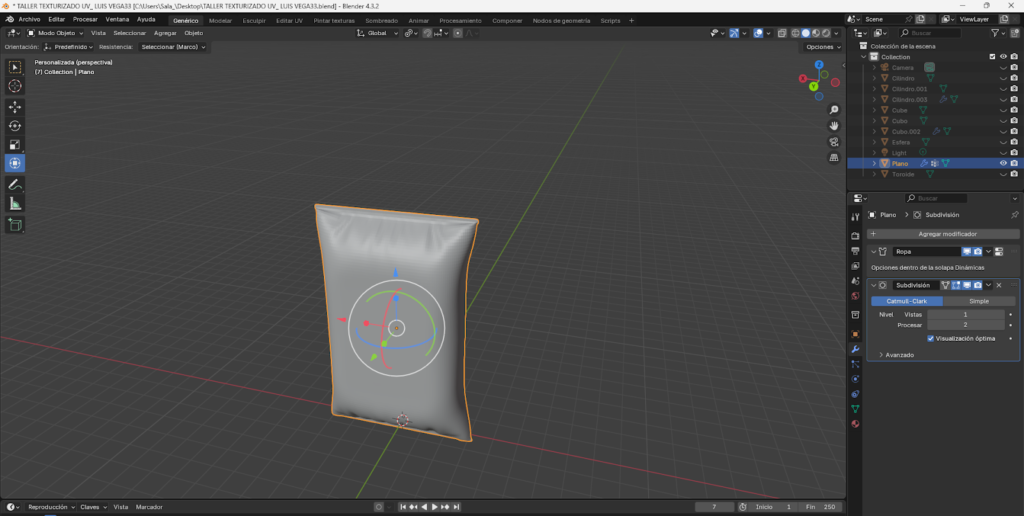The image size is (1024, 516).
Task: Switch perspective/orthographic with grid icon
Action: click(x=834, y=157)
